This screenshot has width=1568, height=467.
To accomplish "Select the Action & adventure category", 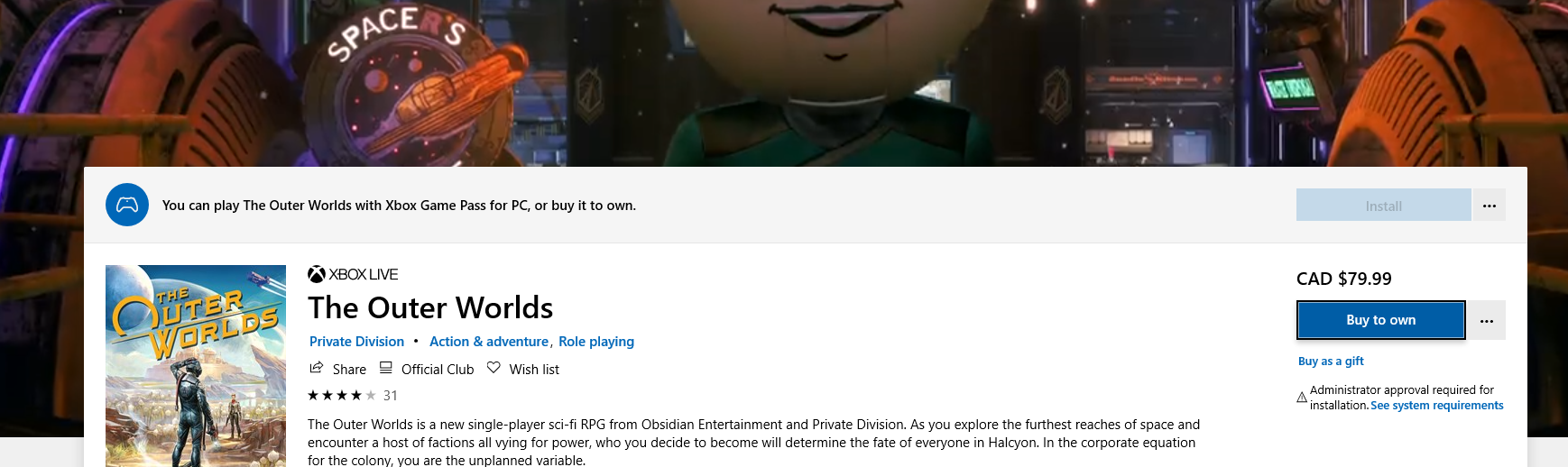I will [489, 342].
